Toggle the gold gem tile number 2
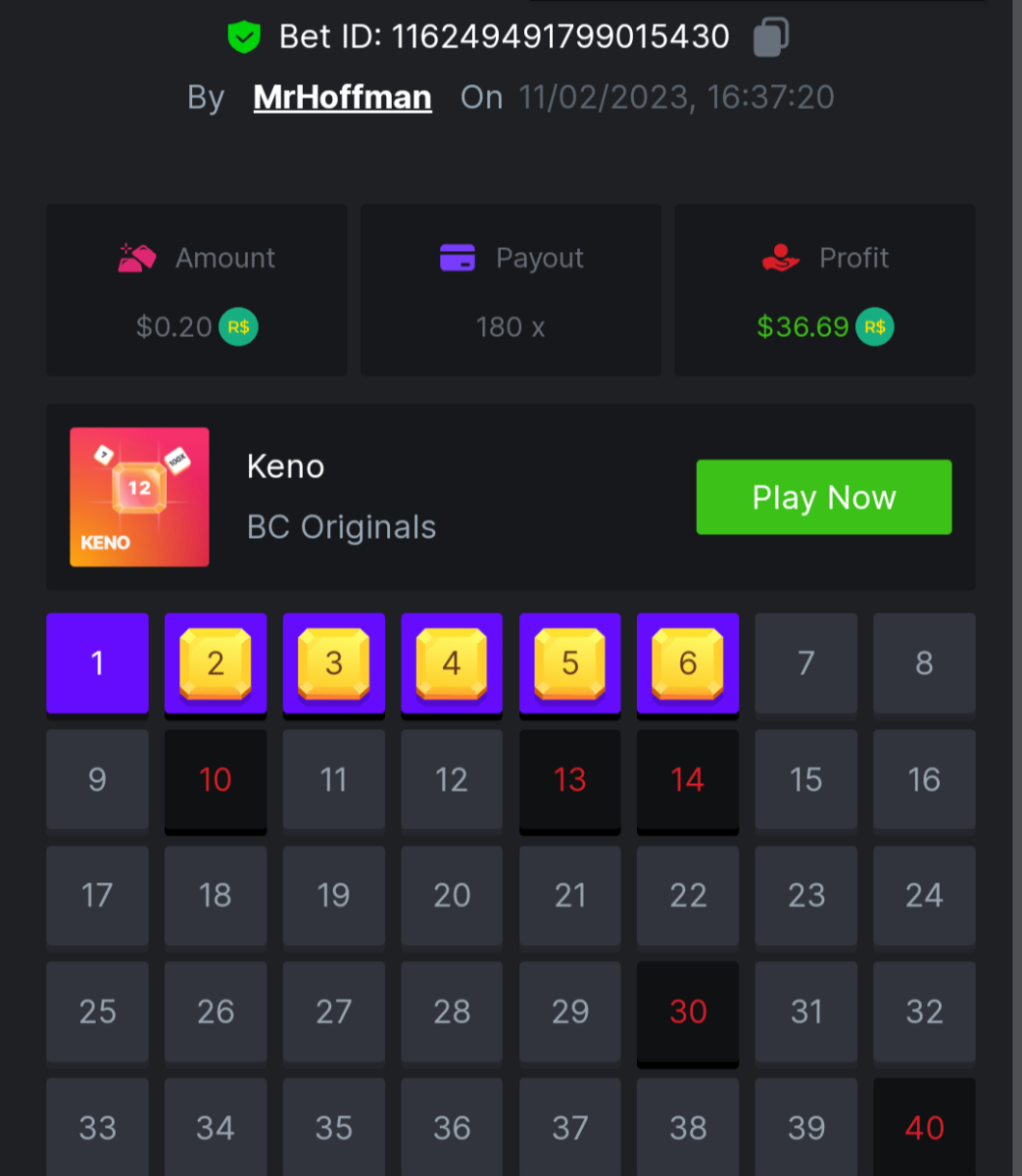1022x1176 pixels. click(216, 663)
